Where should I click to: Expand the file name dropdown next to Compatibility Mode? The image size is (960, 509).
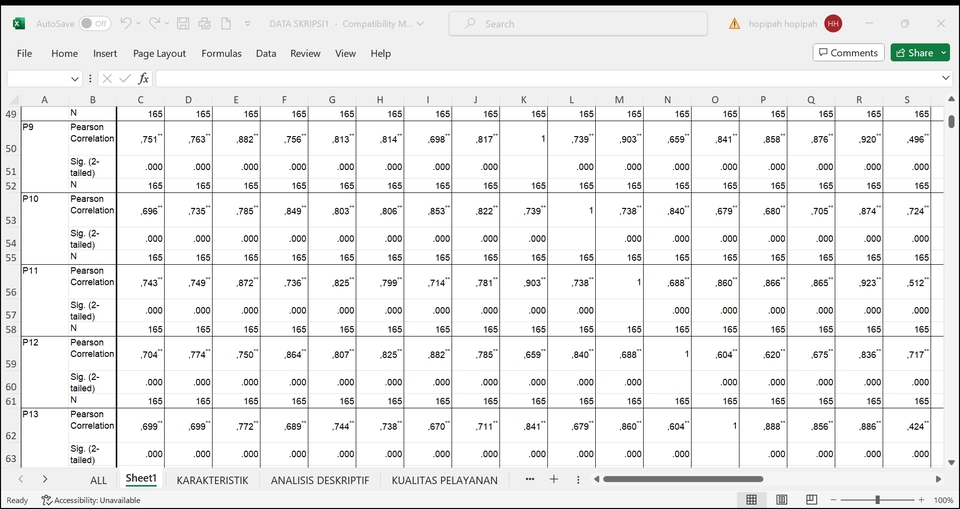[420, 24]
